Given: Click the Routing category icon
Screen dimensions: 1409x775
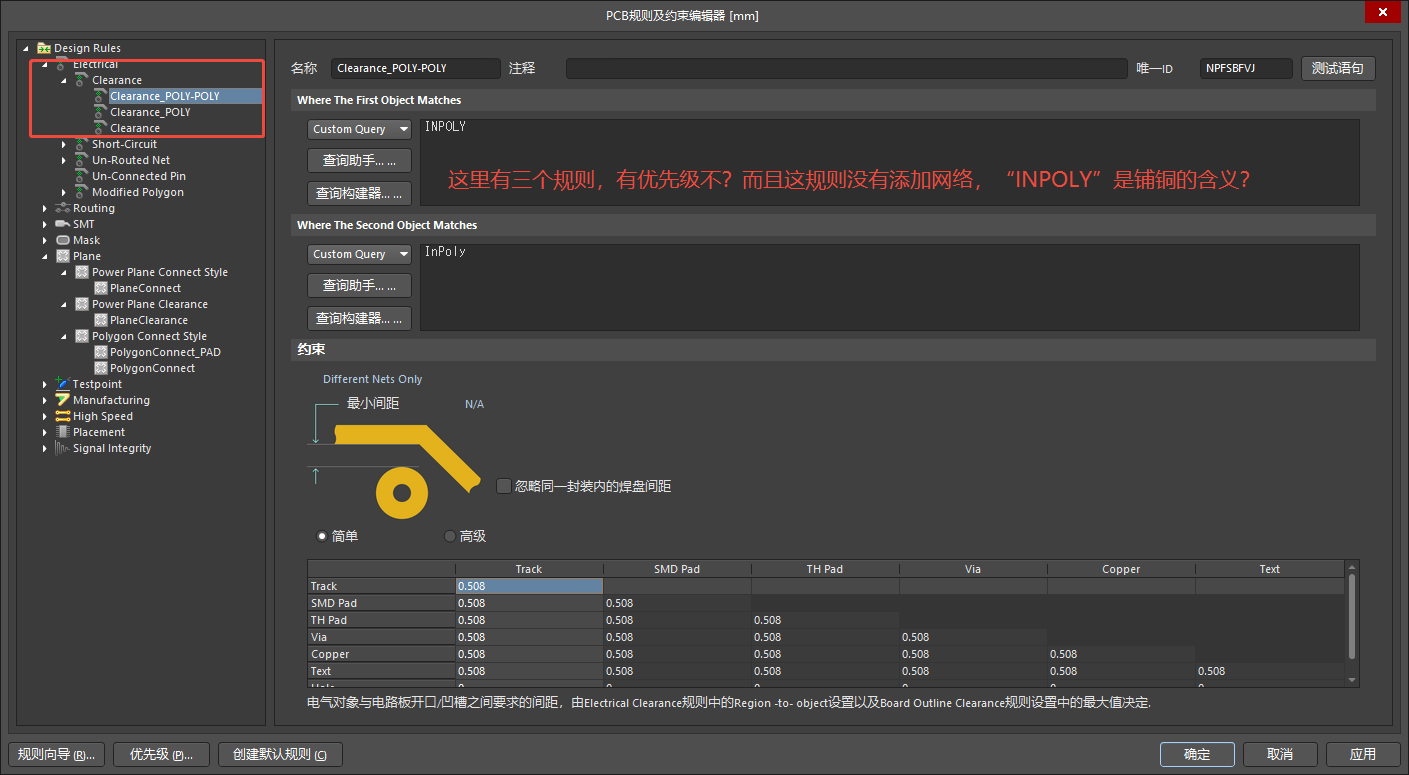Looking at the screenshot, I should 63,208.
